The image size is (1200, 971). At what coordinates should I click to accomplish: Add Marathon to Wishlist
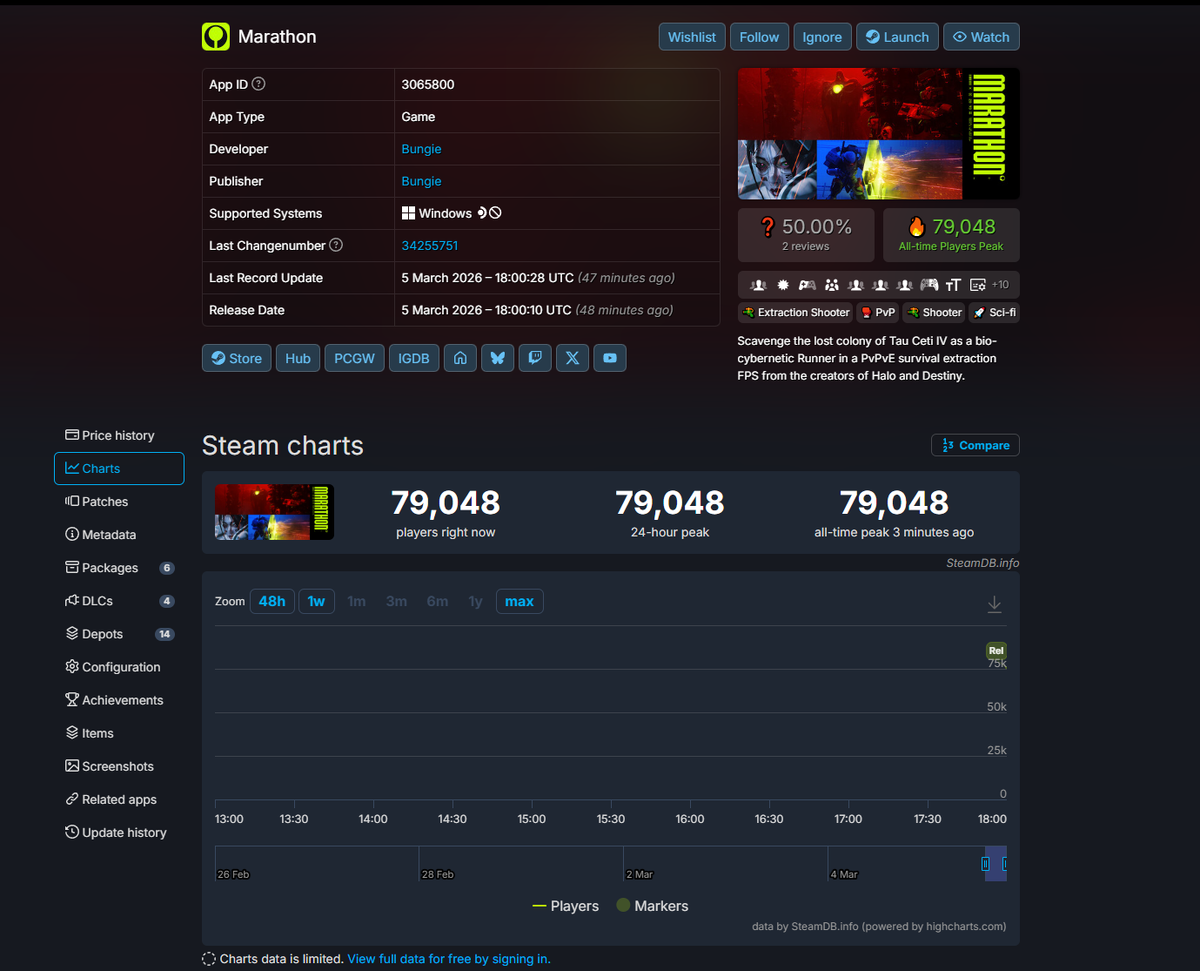692,37
